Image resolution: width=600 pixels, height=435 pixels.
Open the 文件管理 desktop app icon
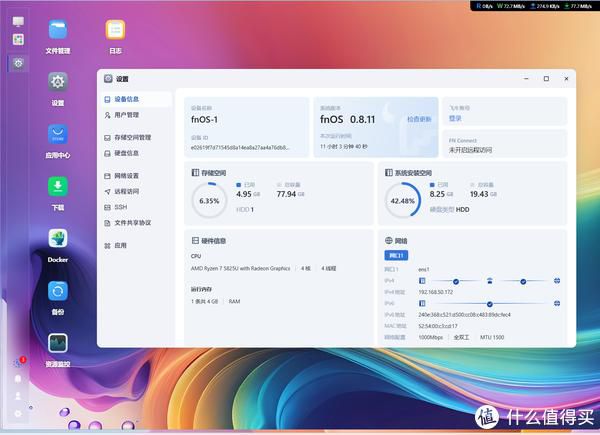(58, 30)
